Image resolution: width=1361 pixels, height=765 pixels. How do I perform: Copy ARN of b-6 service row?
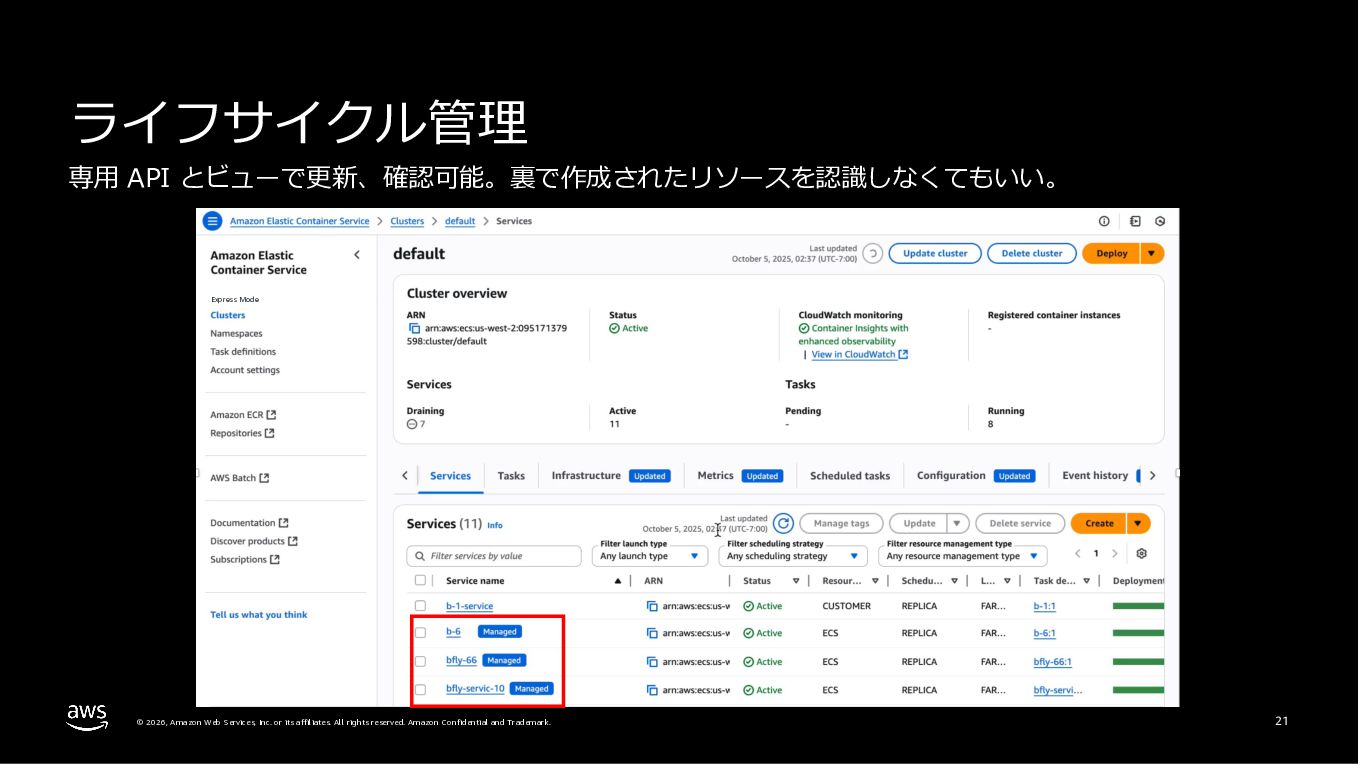click(652, 633)
